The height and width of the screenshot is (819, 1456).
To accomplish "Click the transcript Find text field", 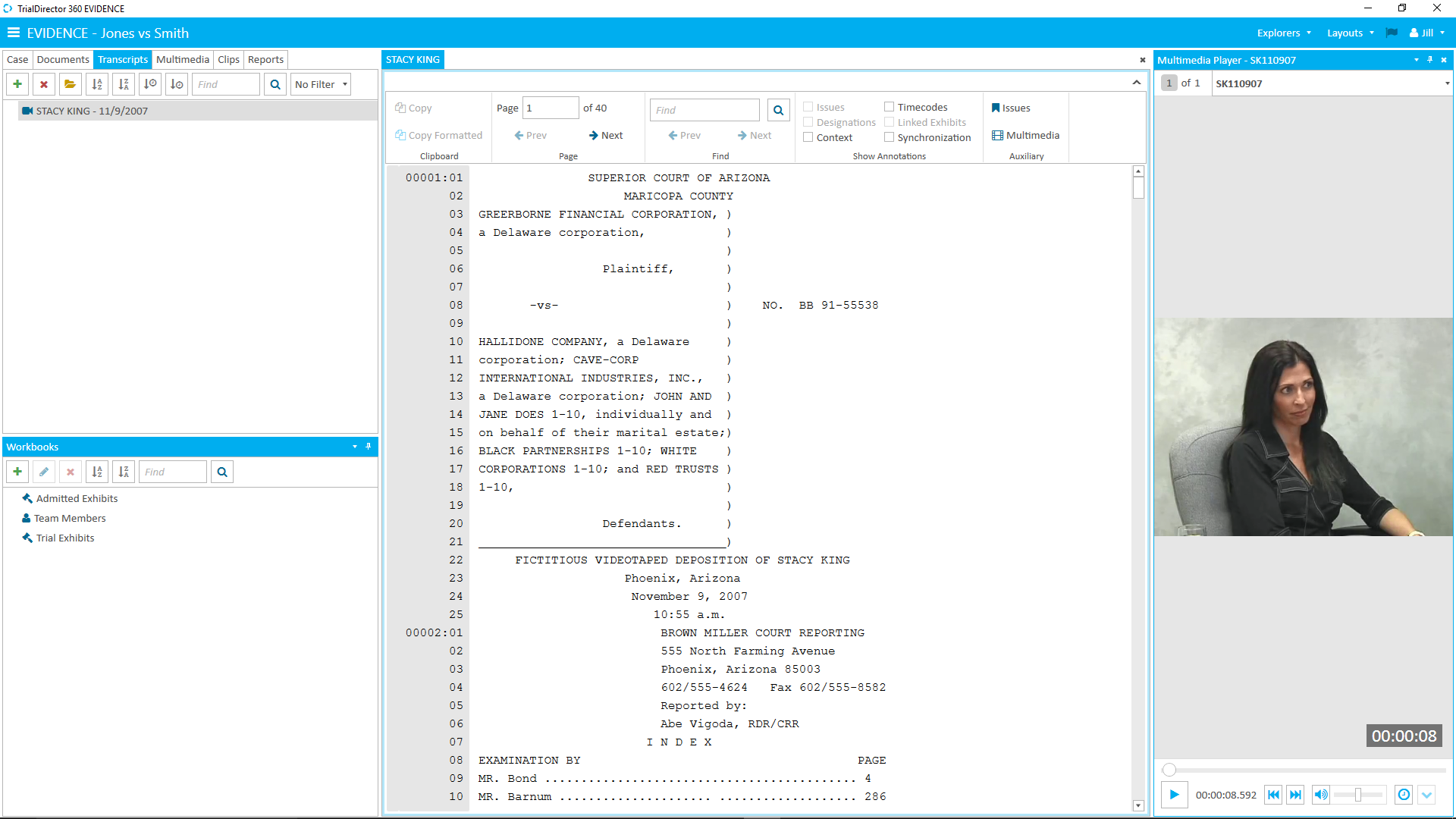I will (x=704, y=110).
